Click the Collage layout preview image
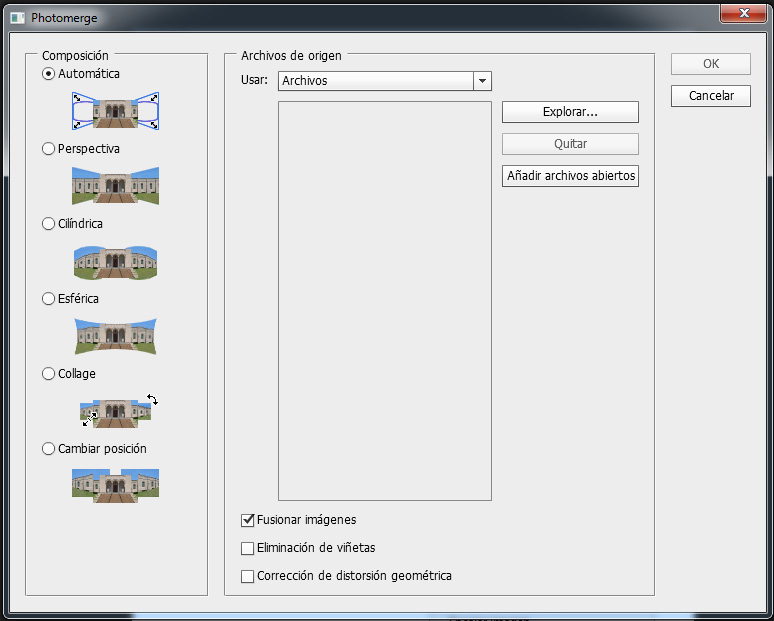The height and width of the screenshot is (621, 774). point(115,411)
